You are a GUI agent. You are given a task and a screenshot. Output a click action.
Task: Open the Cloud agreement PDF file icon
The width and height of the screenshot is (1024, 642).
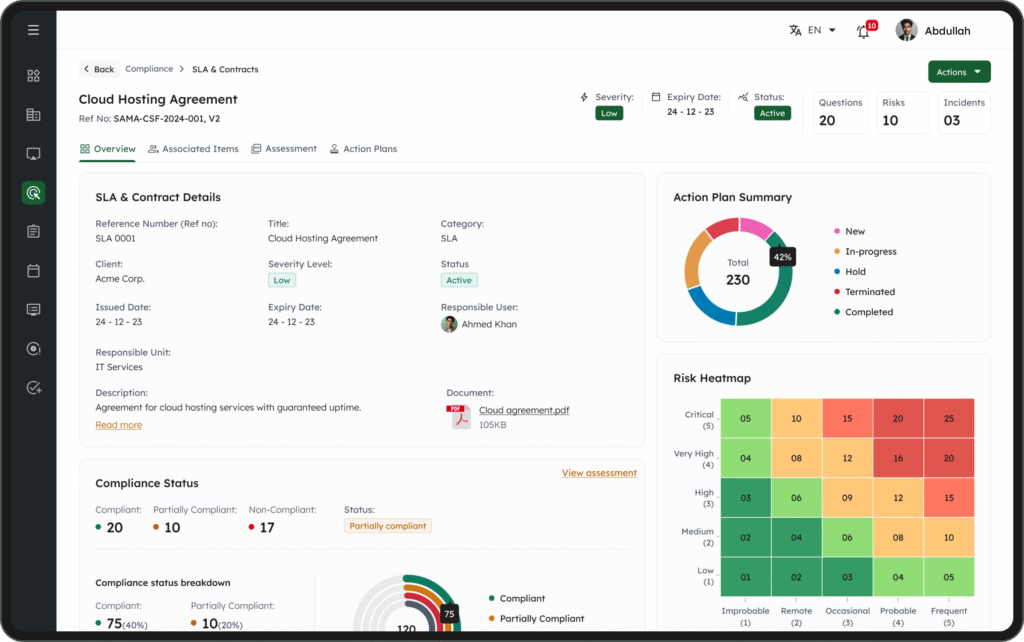point(459,417)
